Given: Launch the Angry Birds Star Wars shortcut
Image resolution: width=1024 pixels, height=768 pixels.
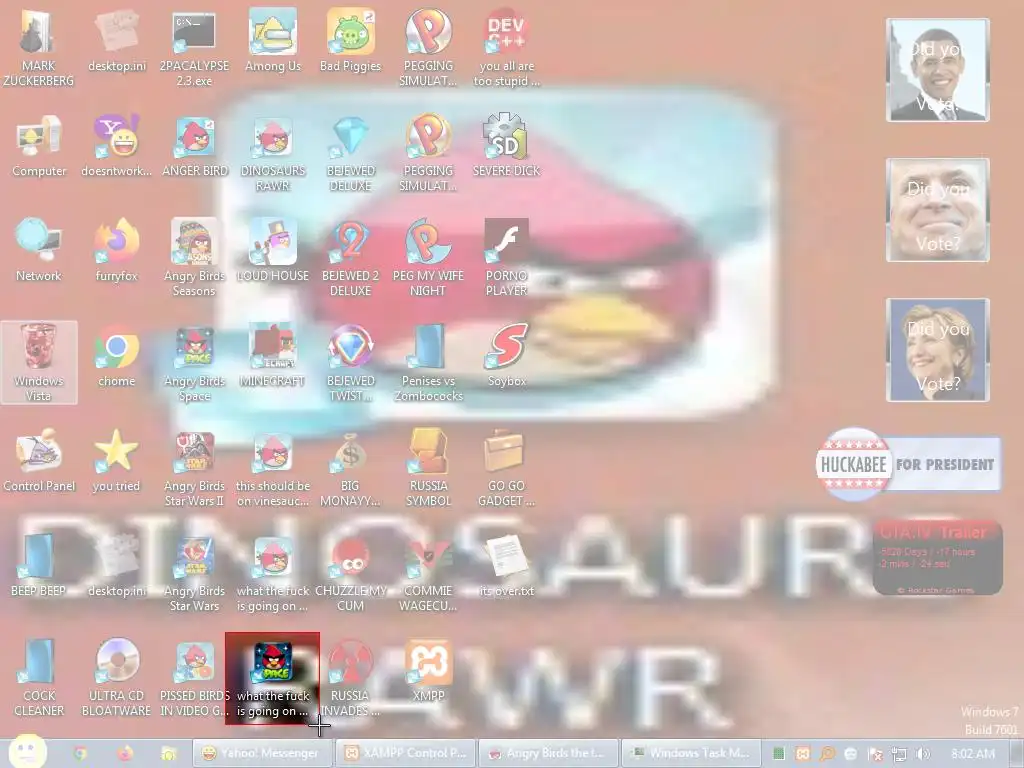Looking at the screenshot, I should coord(194,573).
